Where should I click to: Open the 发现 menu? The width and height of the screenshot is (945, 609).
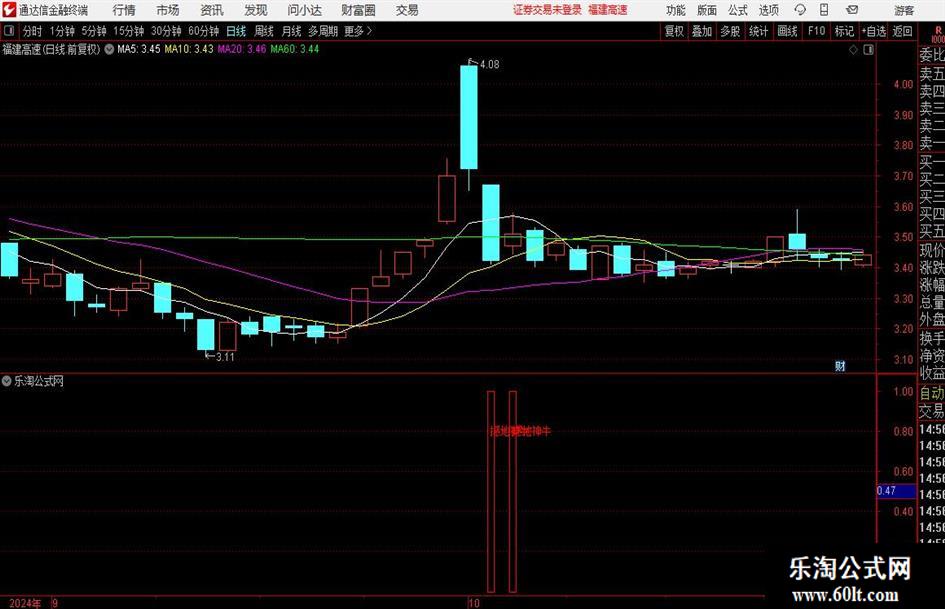point(256,10)
